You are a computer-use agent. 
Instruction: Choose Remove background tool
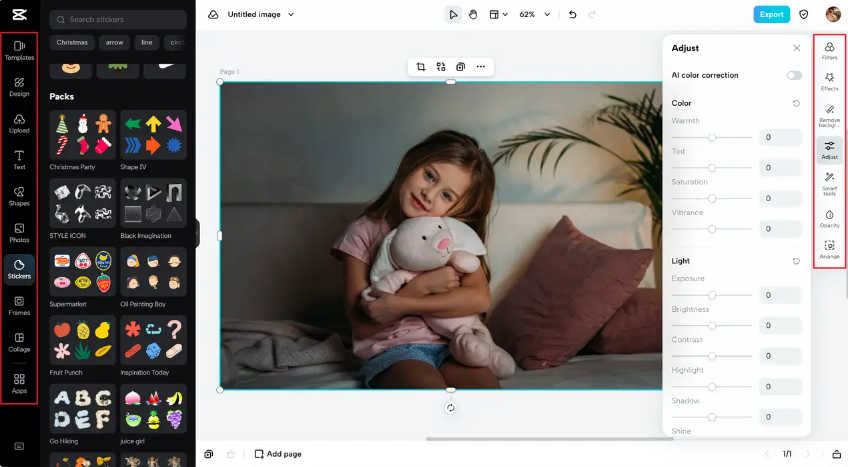(x=830, y=116)
